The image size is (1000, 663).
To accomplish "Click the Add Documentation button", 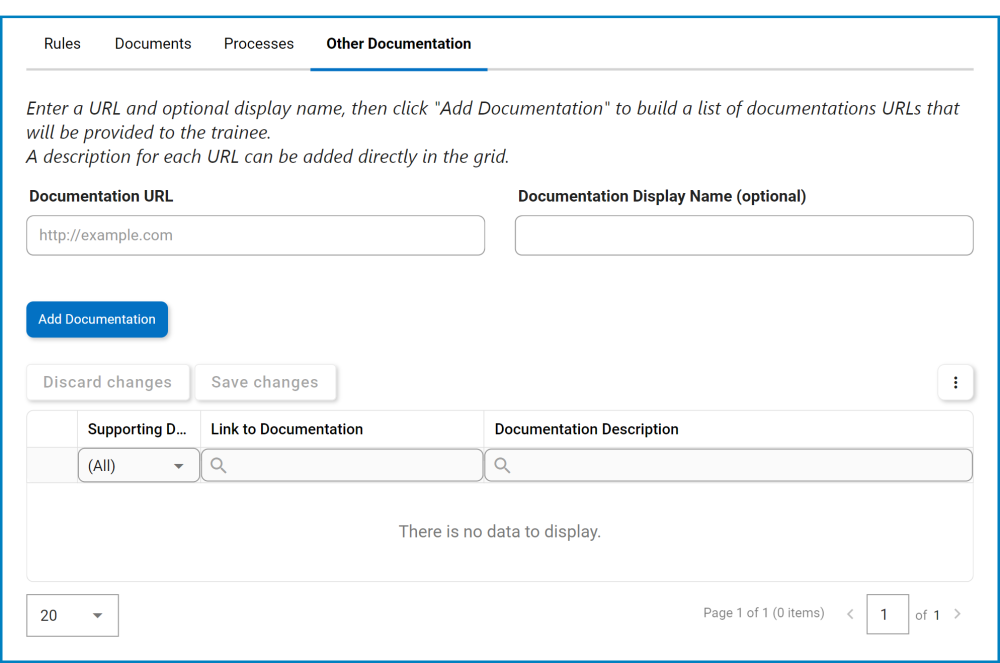I will [97, 319].
